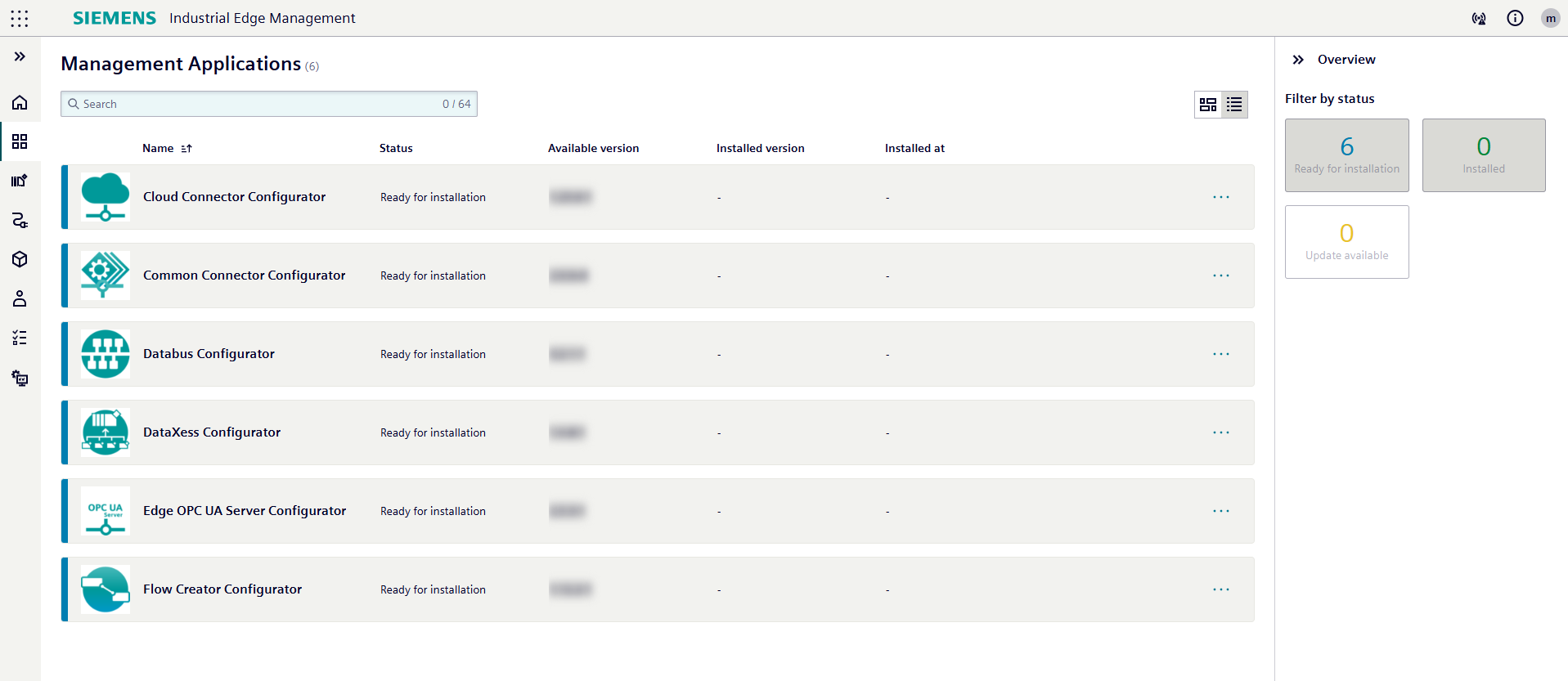
Task: Switch to list view
Action: click(x=1234, y=105)
